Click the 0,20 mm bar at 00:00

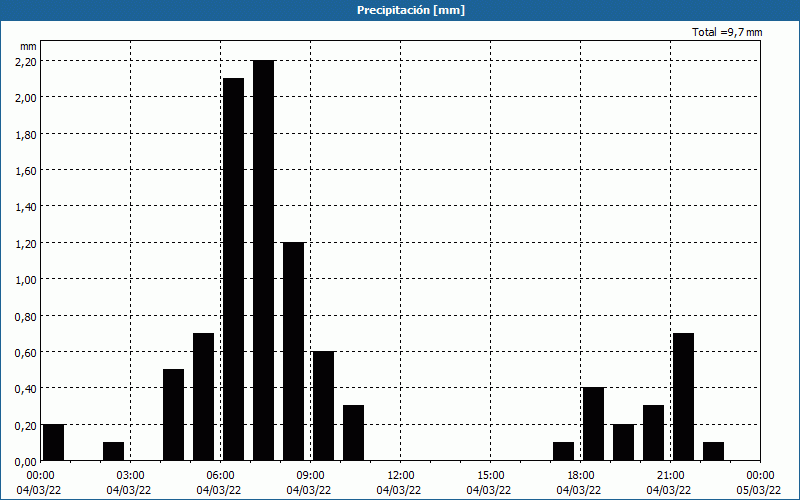point(54,442)
